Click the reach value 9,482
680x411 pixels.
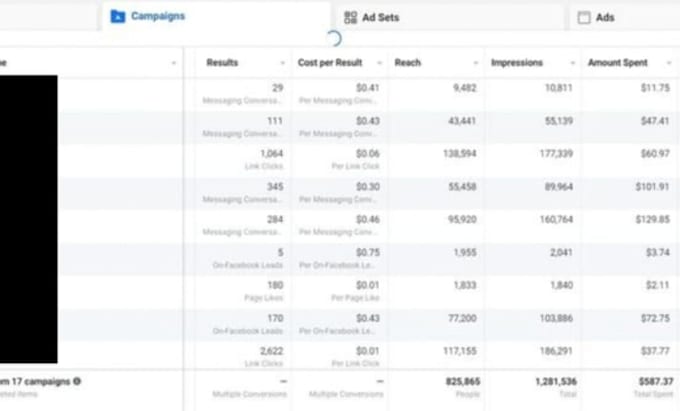(464, 88)
